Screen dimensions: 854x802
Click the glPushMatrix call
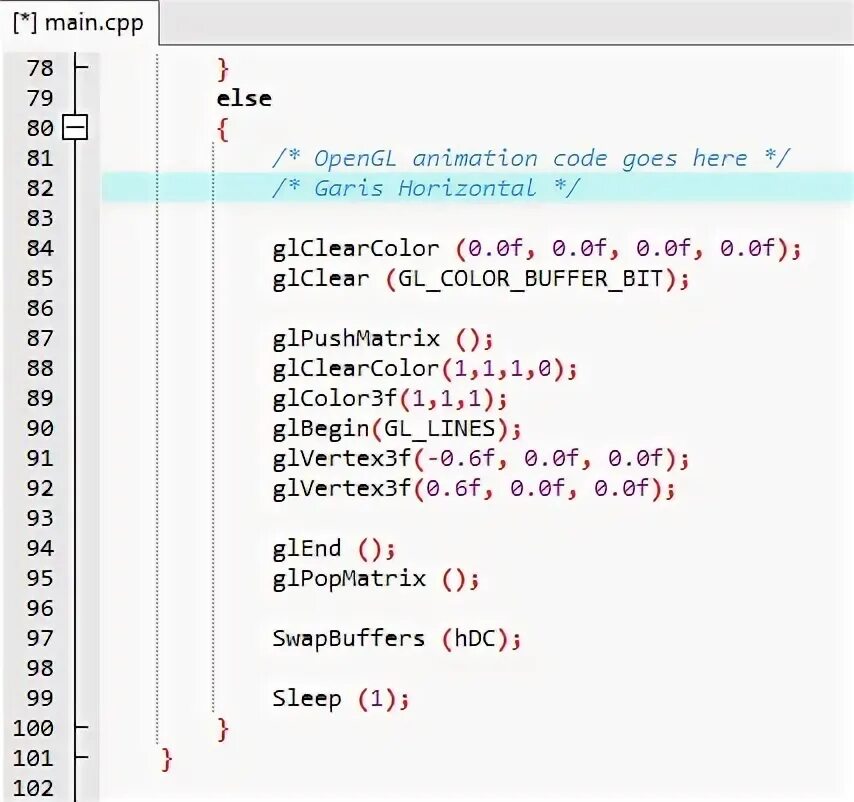click(383, 339)
